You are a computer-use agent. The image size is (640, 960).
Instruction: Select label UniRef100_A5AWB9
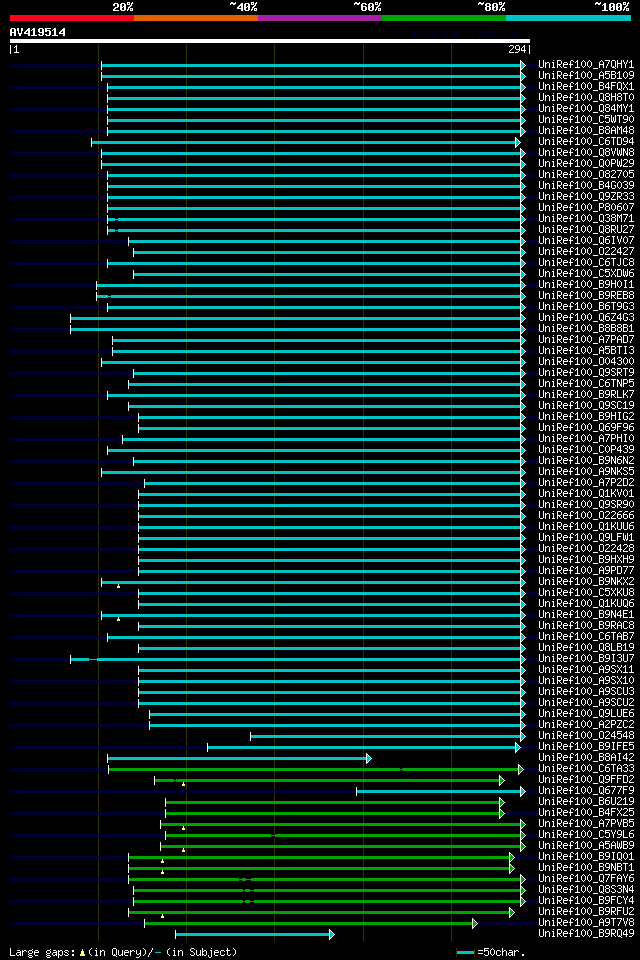click(586, 847)
